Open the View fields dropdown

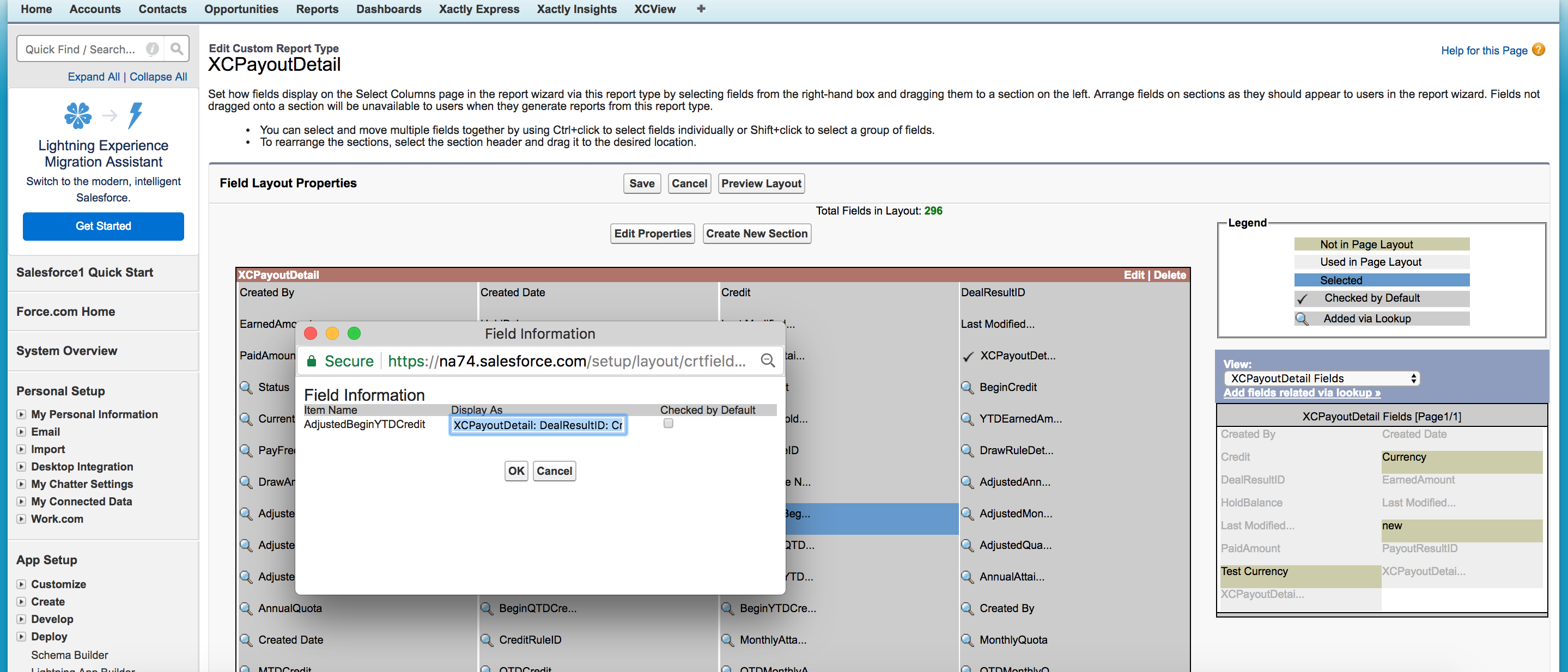1322,378
